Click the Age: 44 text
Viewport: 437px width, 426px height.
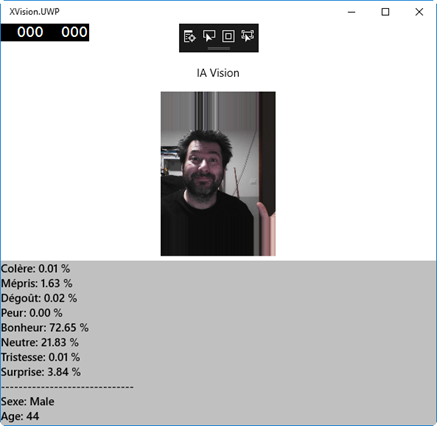point(20,416)
